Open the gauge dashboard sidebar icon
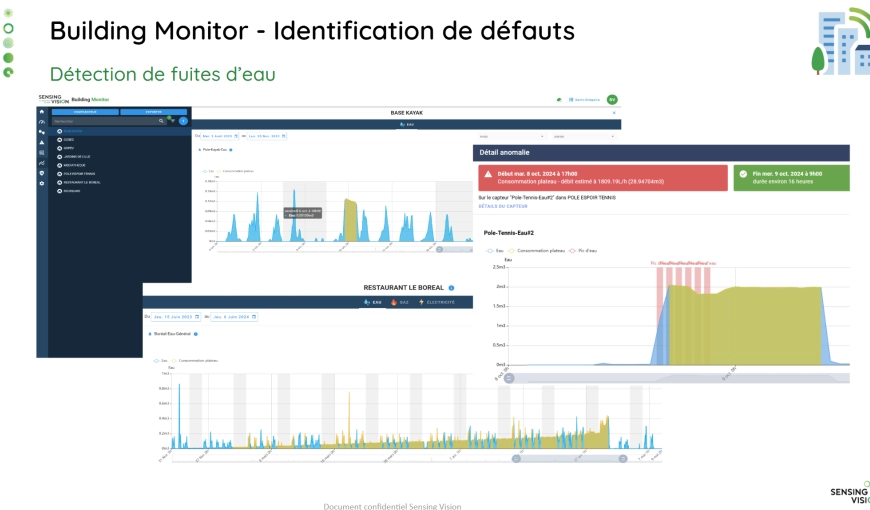The image size is (870, 510). click(x=42, y=122)
